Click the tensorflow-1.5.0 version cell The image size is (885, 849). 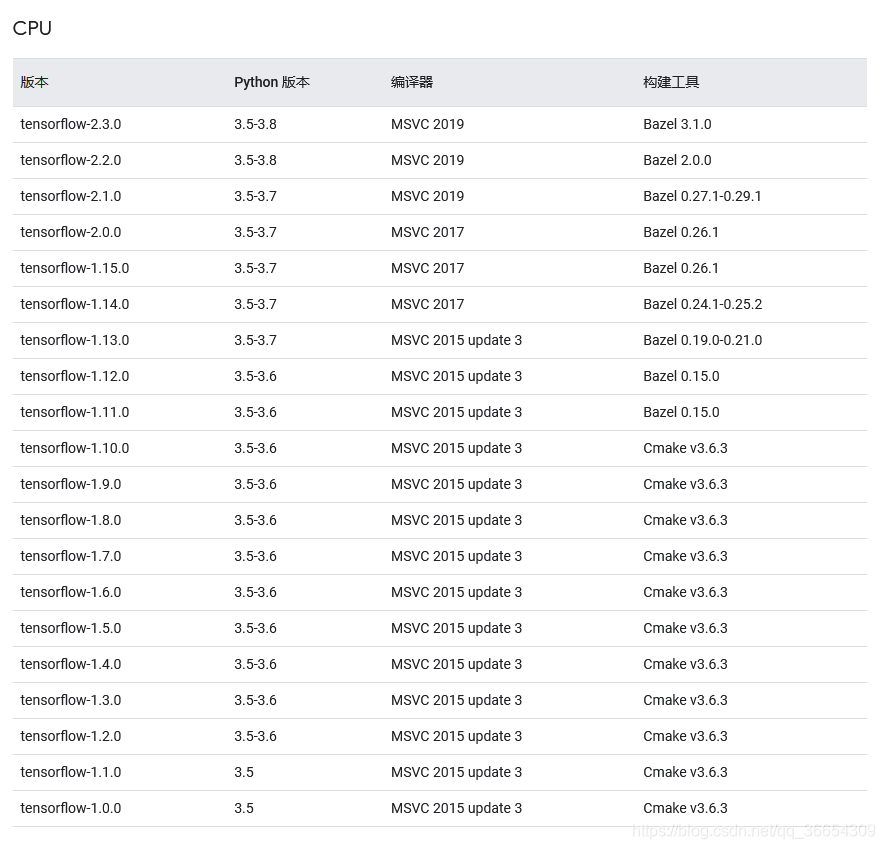[71, 628]
